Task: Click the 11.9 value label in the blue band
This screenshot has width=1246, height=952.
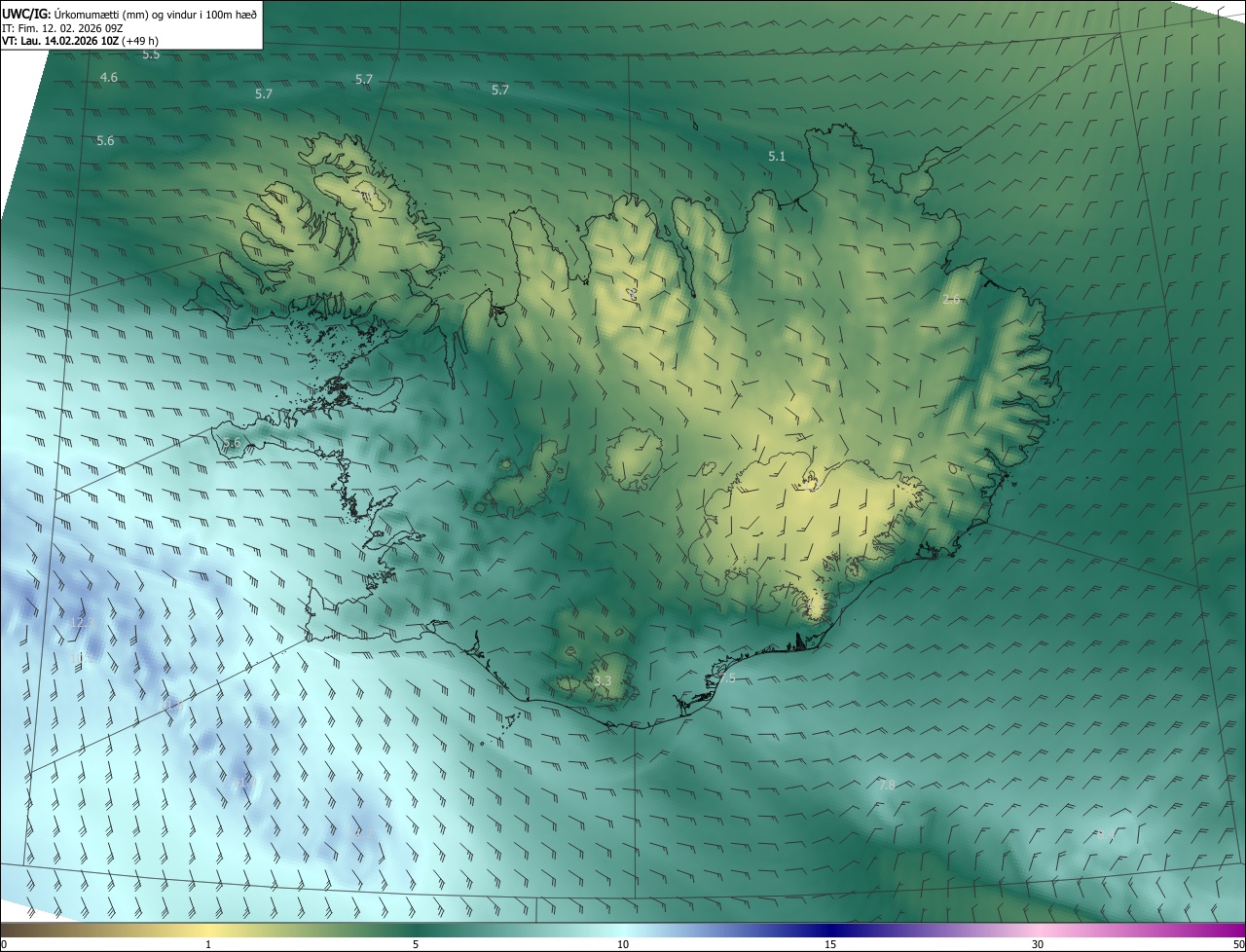Action: click(245, 782)
